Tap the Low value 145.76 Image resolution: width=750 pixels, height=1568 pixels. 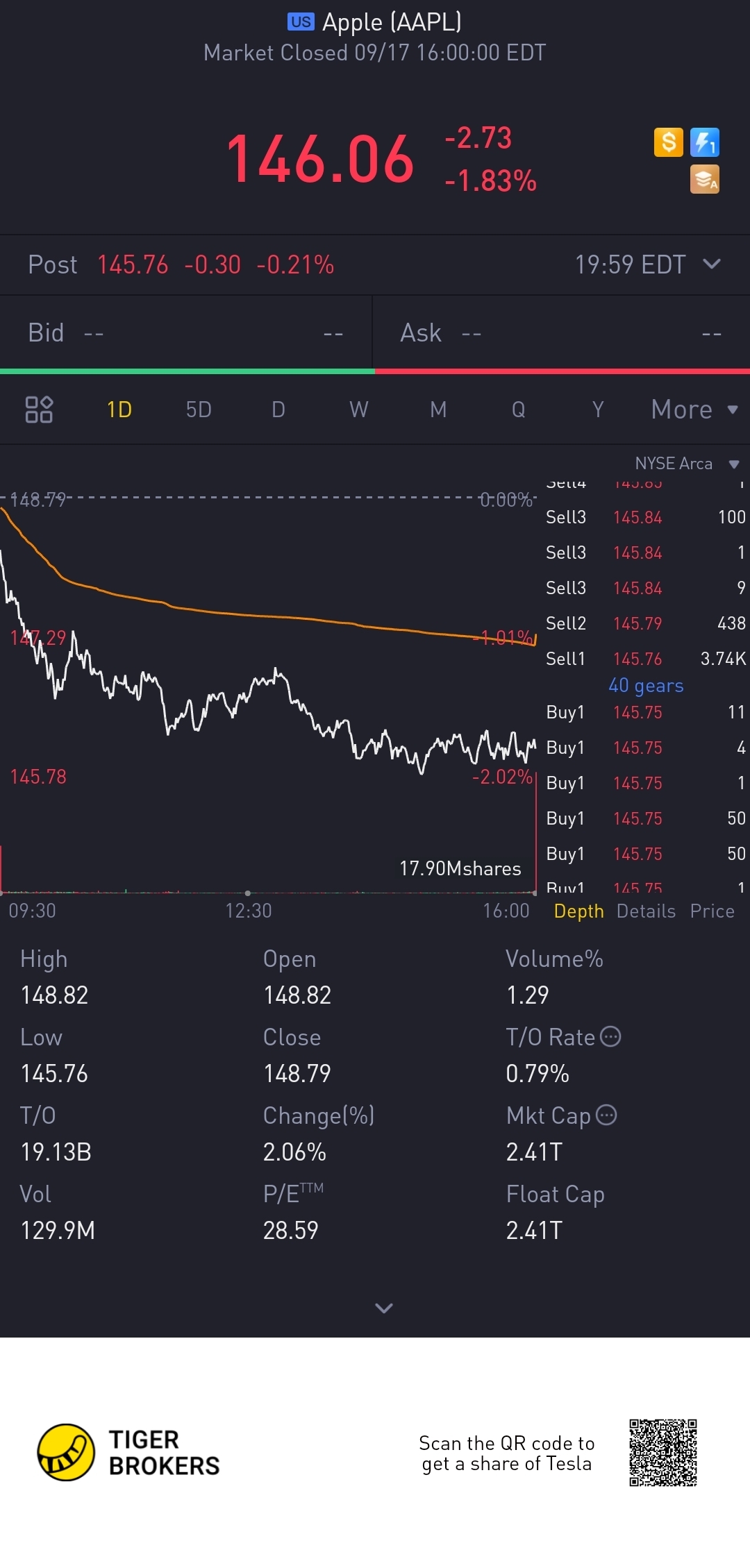click(x=54, y=1073)
